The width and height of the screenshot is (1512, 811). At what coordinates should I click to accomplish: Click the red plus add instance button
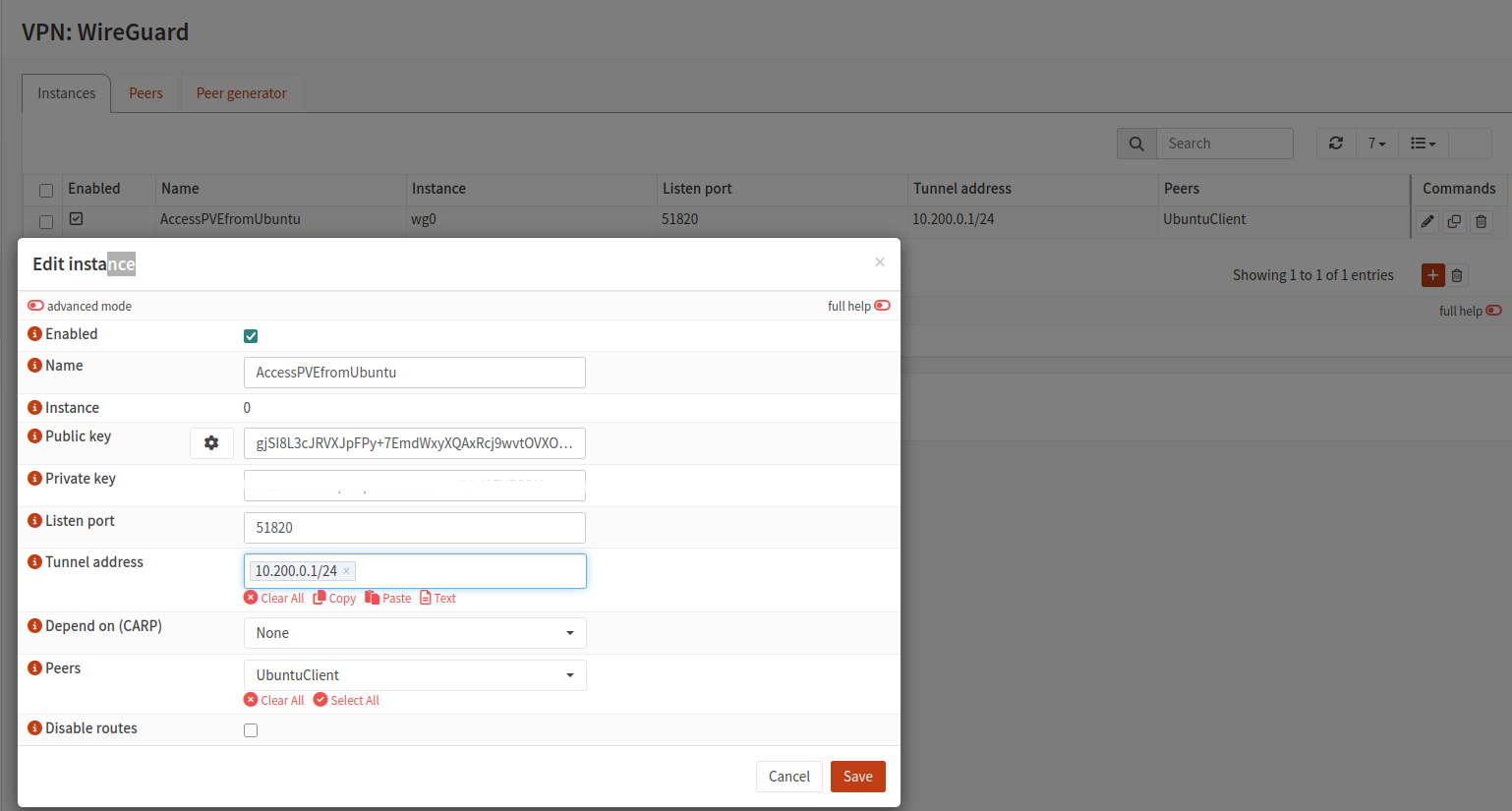(x=1432, y=275)
